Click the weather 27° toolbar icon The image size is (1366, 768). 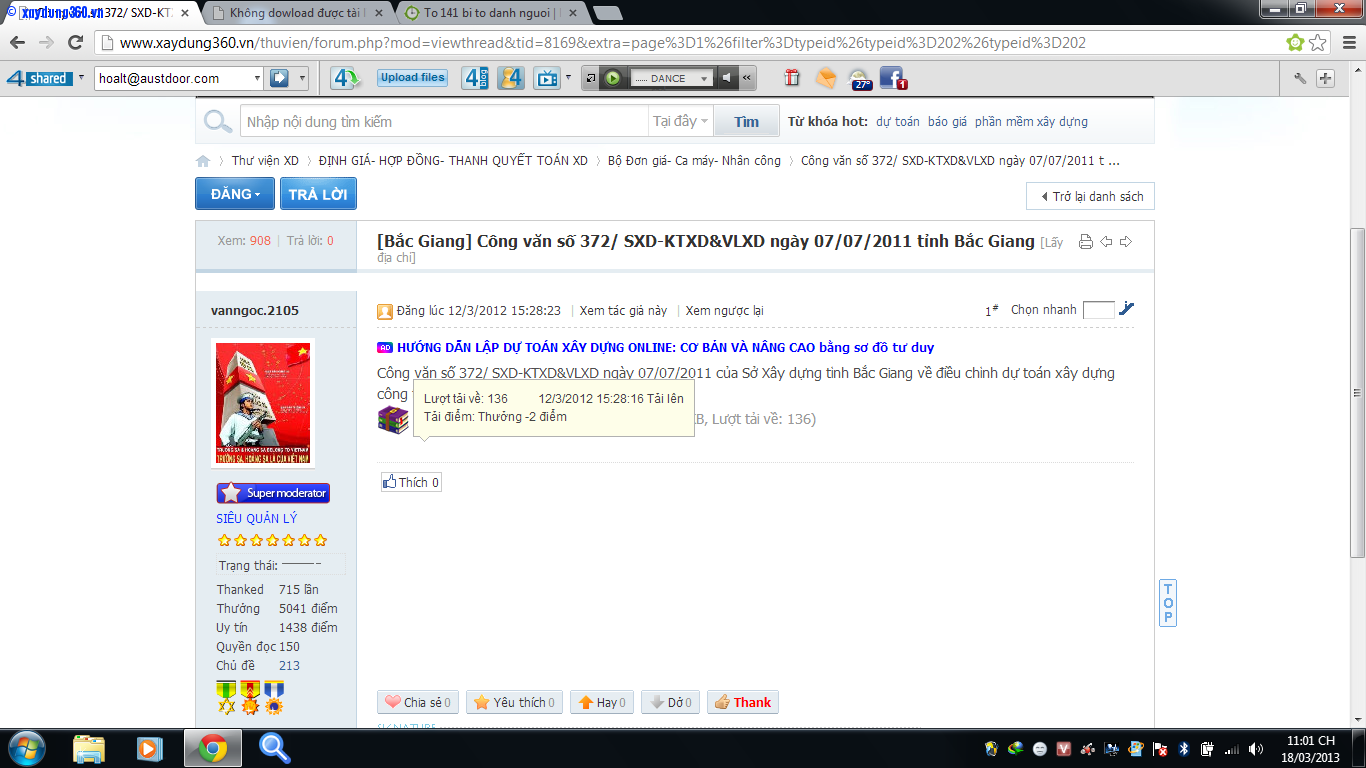(859, 78)
